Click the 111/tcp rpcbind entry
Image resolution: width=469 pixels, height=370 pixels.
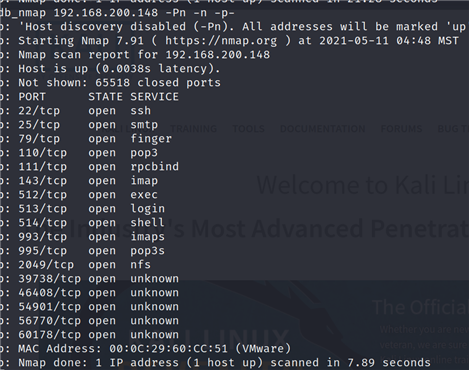(x=99, y=167)
